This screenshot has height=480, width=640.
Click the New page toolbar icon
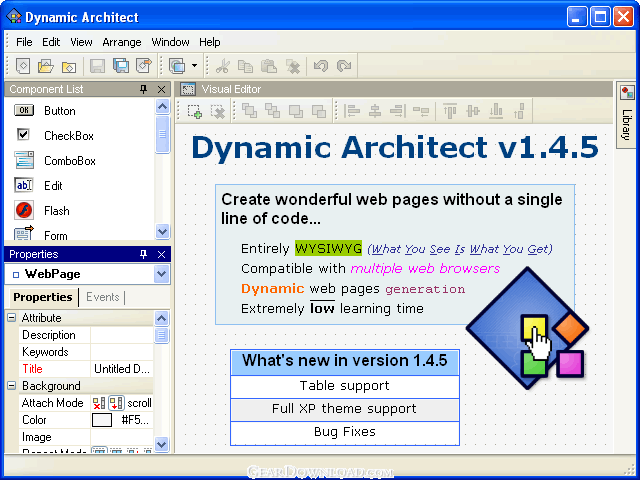(x=23, y=66)
